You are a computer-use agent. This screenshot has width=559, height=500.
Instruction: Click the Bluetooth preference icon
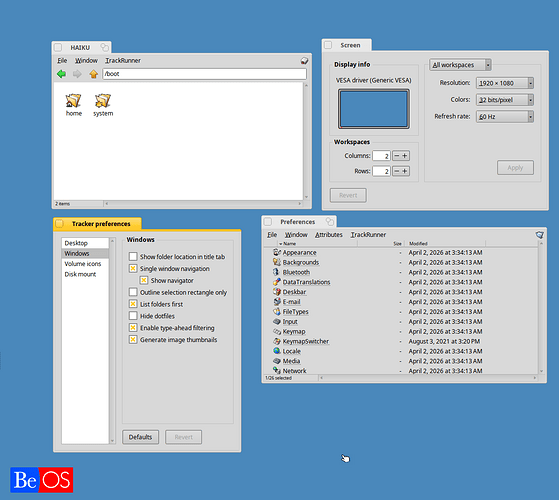(277, 272)
